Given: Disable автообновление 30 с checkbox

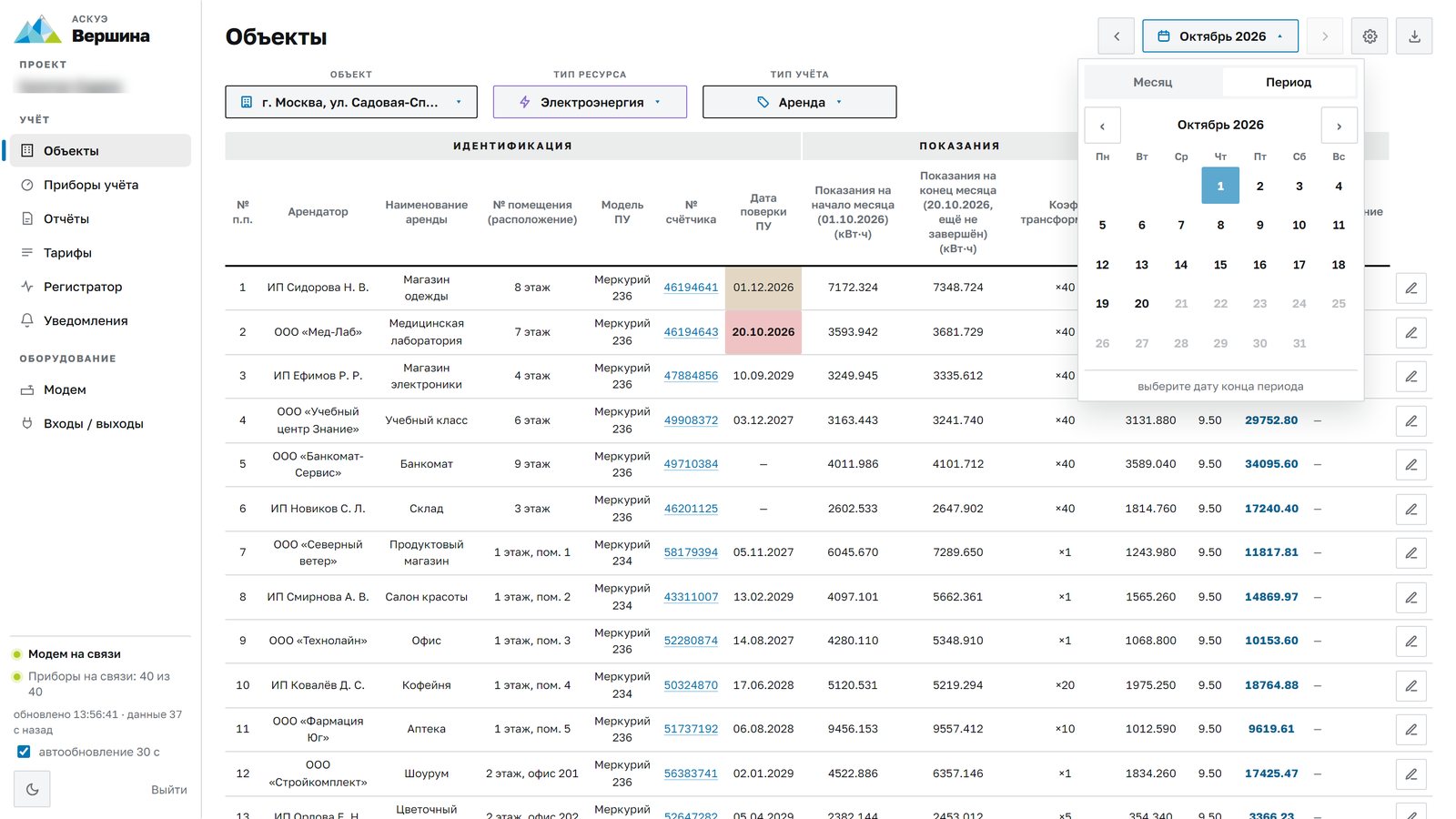Looking at the screenshot, I should coord(24,752).
